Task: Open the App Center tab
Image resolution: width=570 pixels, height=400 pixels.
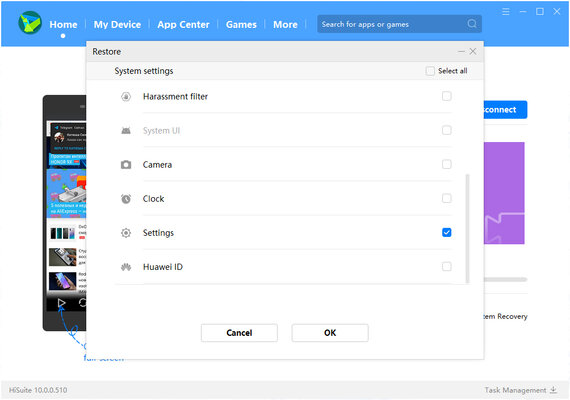Action: click(x=183, y=24)
